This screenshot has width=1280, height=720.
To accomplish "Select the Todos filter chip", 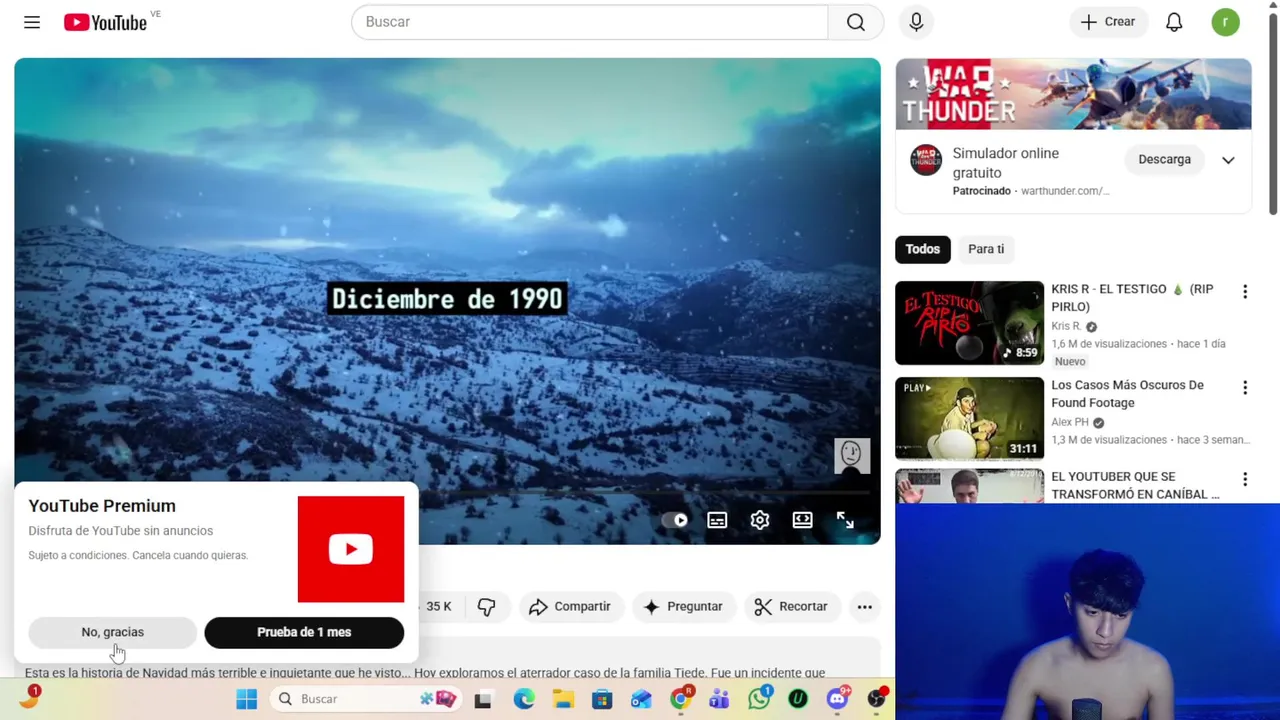I will (x=922, y=249).
